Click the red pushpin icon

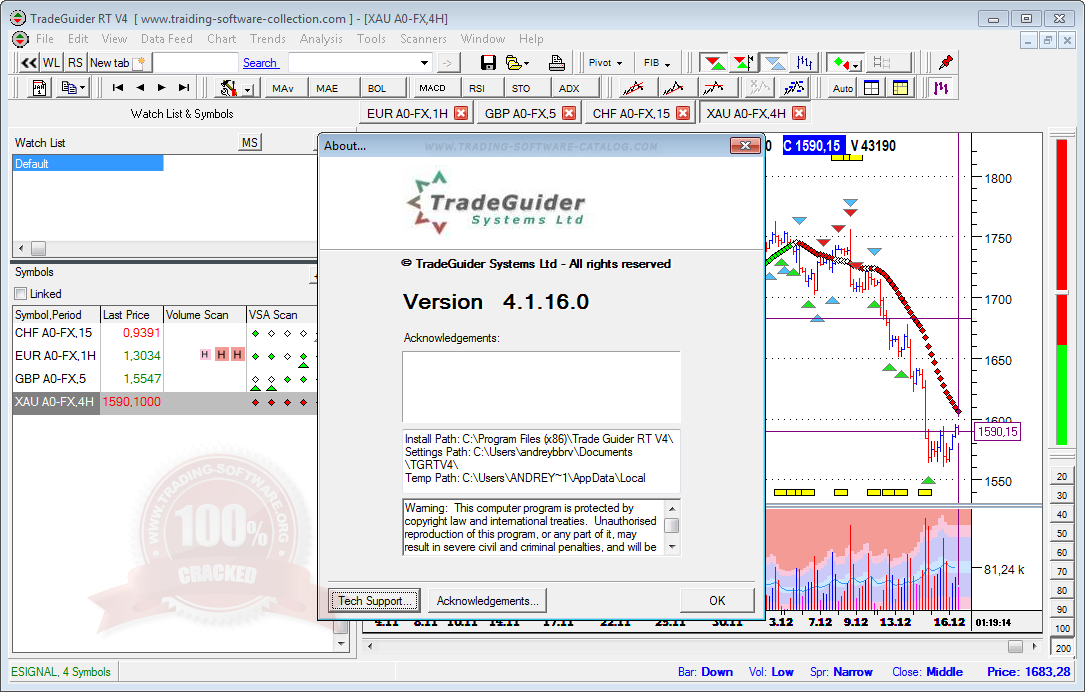(945, 62)
